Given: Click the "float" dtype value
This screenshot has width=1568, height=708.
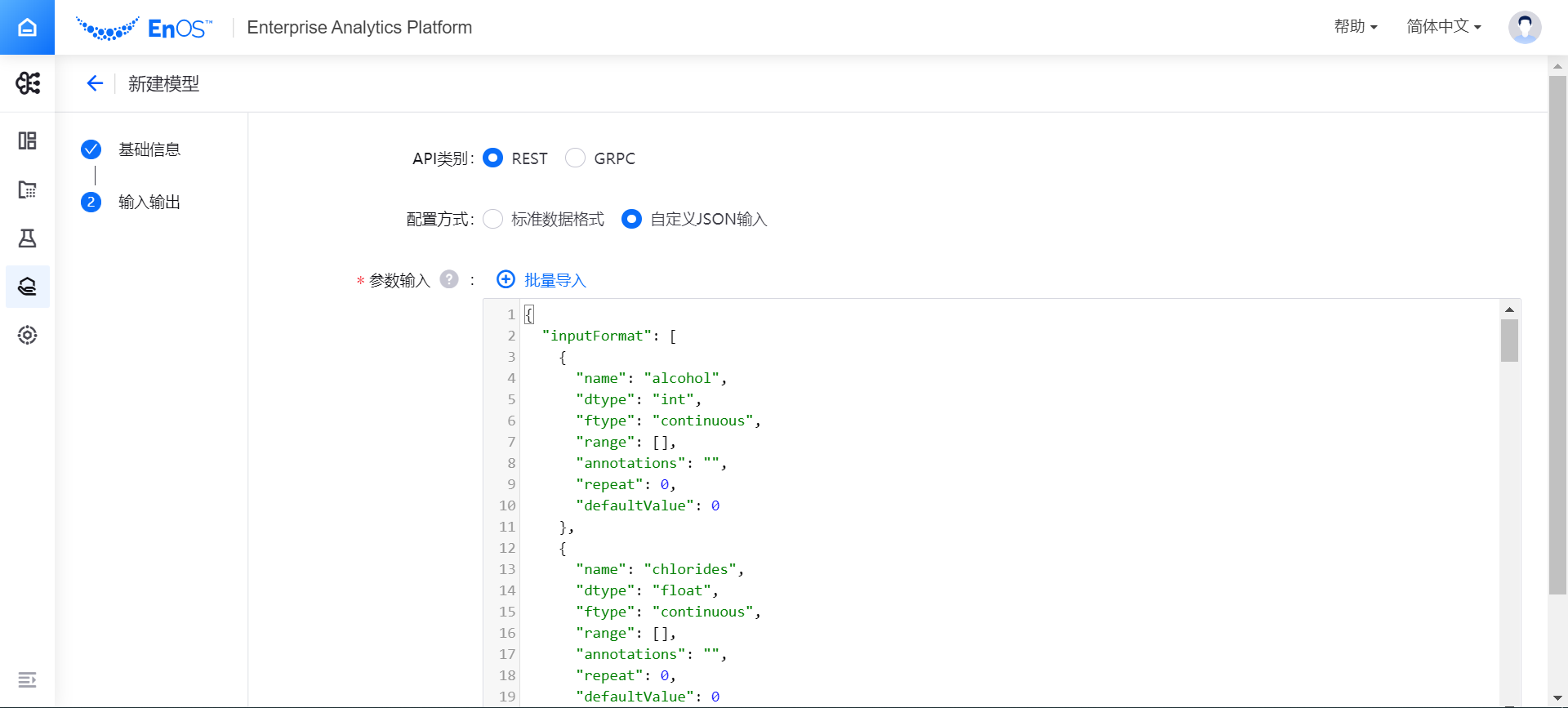Looking at the screenshot, I should click(682, 590).
